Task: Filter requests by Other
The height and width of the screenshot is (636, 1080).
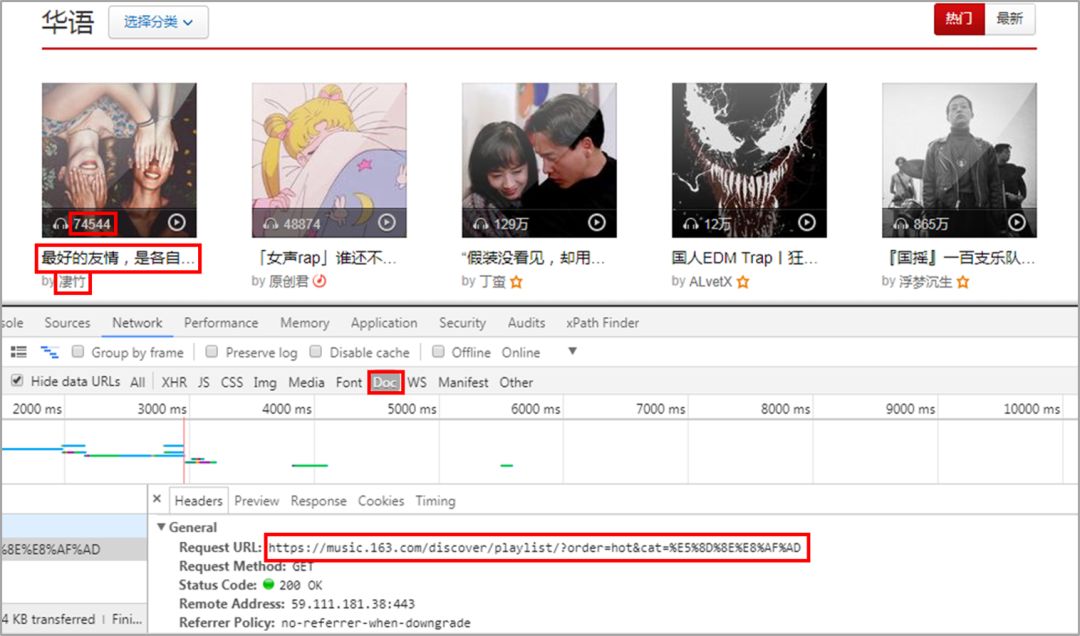Action: [516, 382]
